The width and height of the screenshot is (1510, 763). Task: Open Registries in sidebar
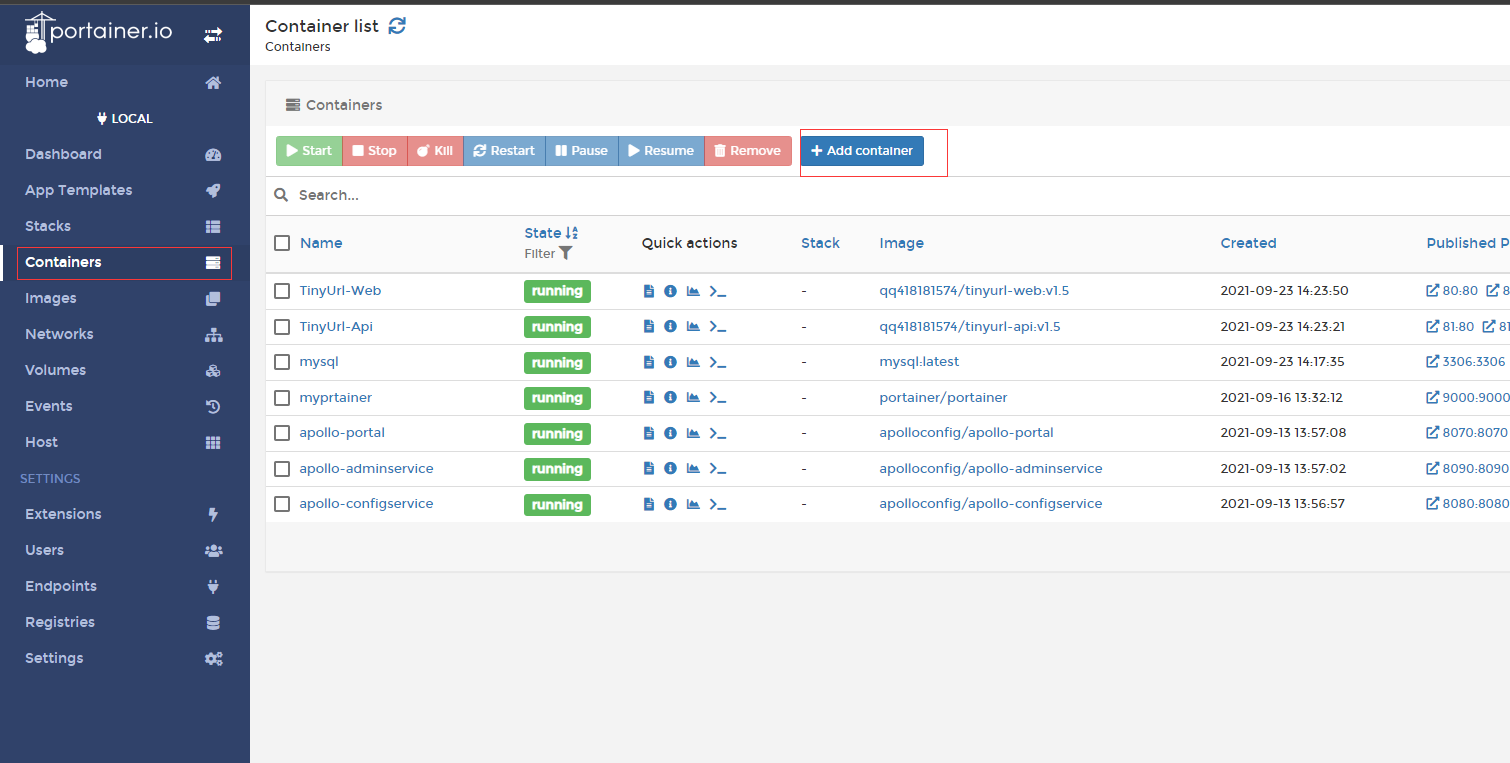124,622
